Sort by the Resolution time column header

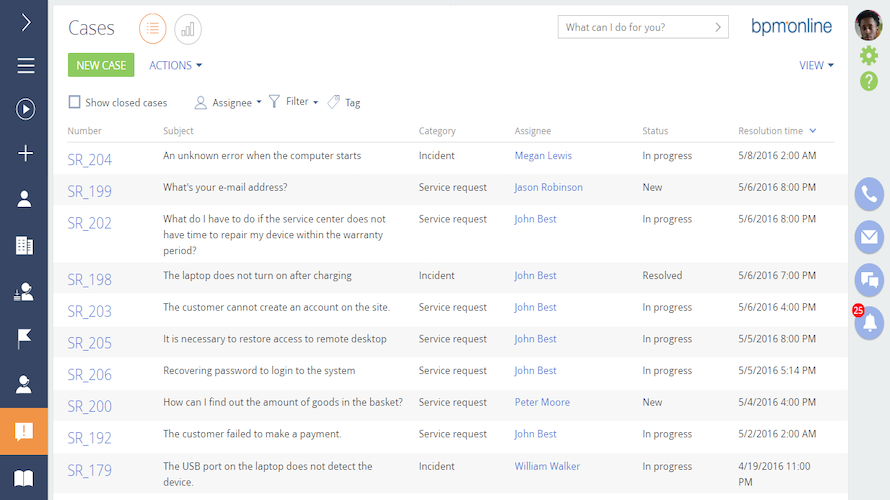click(x=770, y=131)
